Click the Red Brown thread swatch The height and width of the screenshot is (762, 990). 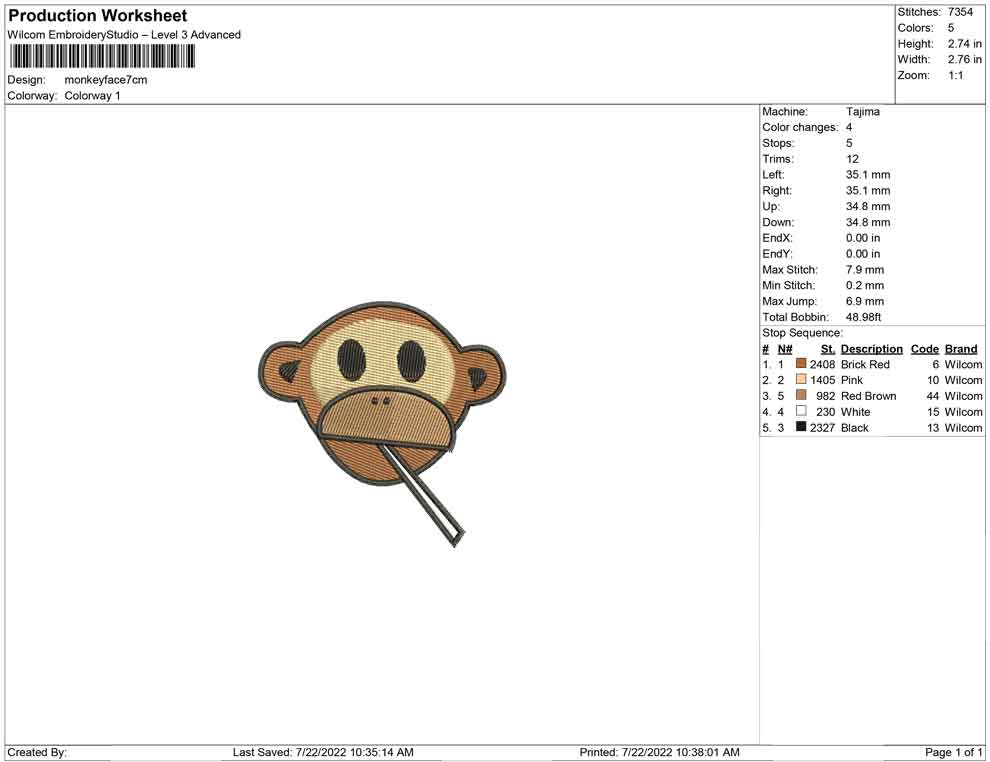[x=801, y=396]
